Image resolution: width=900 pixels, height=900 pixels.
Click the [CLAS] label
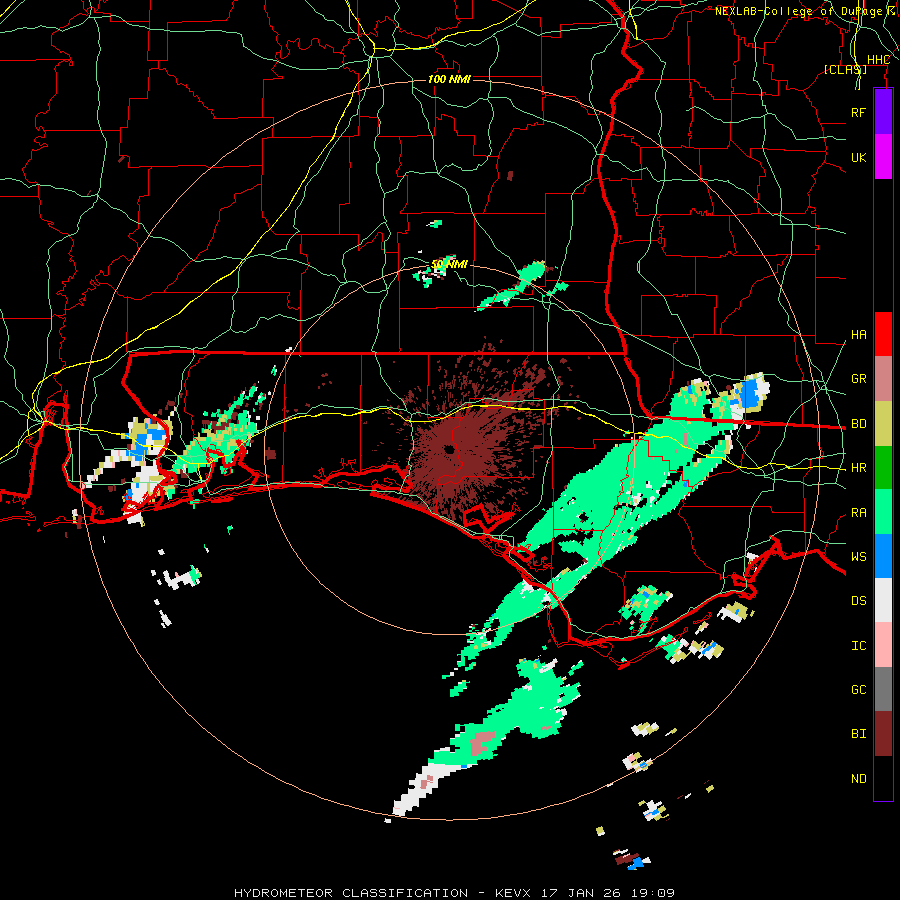coord(845,69)
